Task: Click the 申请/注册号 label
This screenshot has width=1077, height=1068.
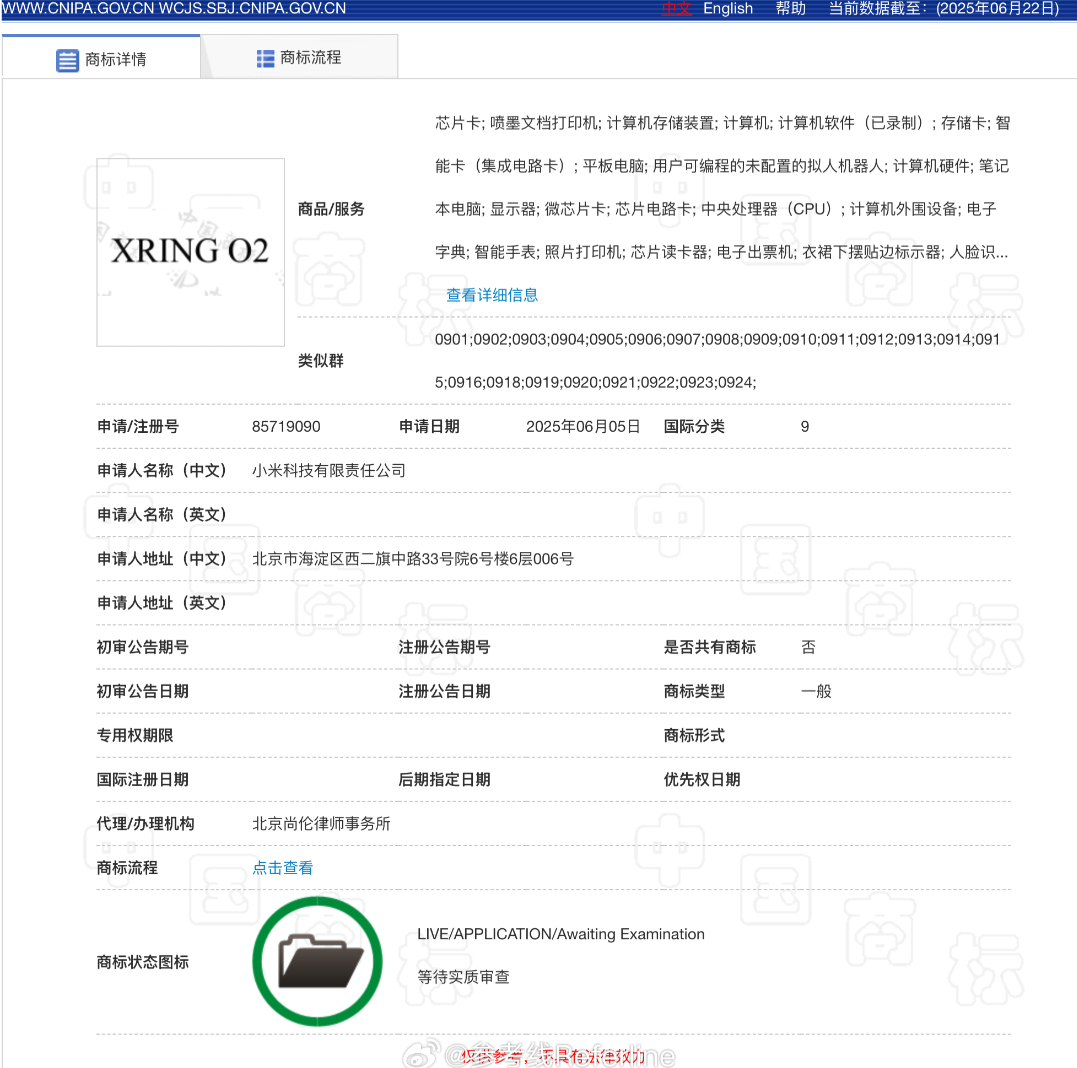Action: [138, 427]
